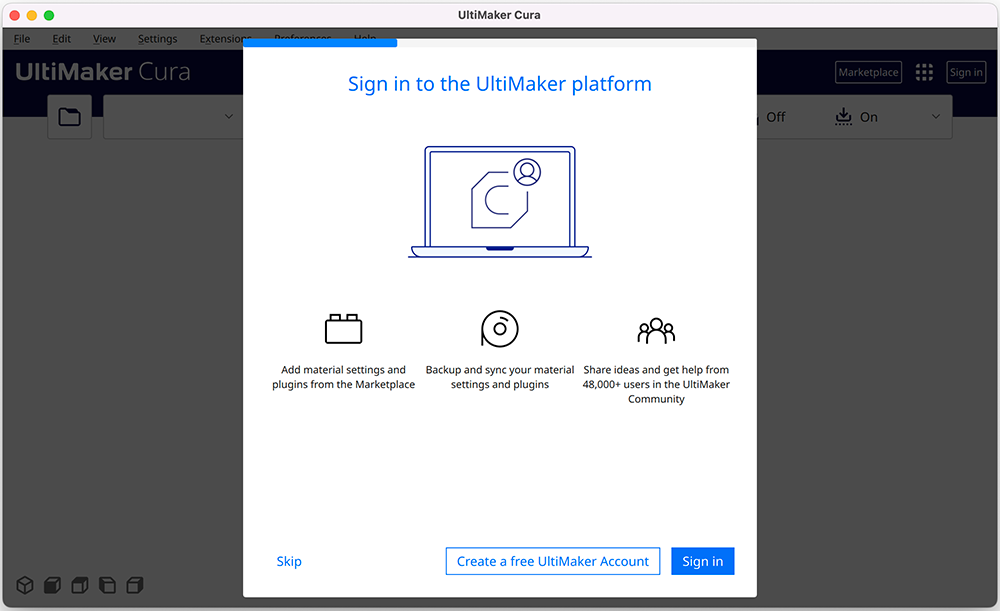This screenshot has width=1000, height=611.
Task: Click 'Share ideas and get help' text
Action: point(656,384)
